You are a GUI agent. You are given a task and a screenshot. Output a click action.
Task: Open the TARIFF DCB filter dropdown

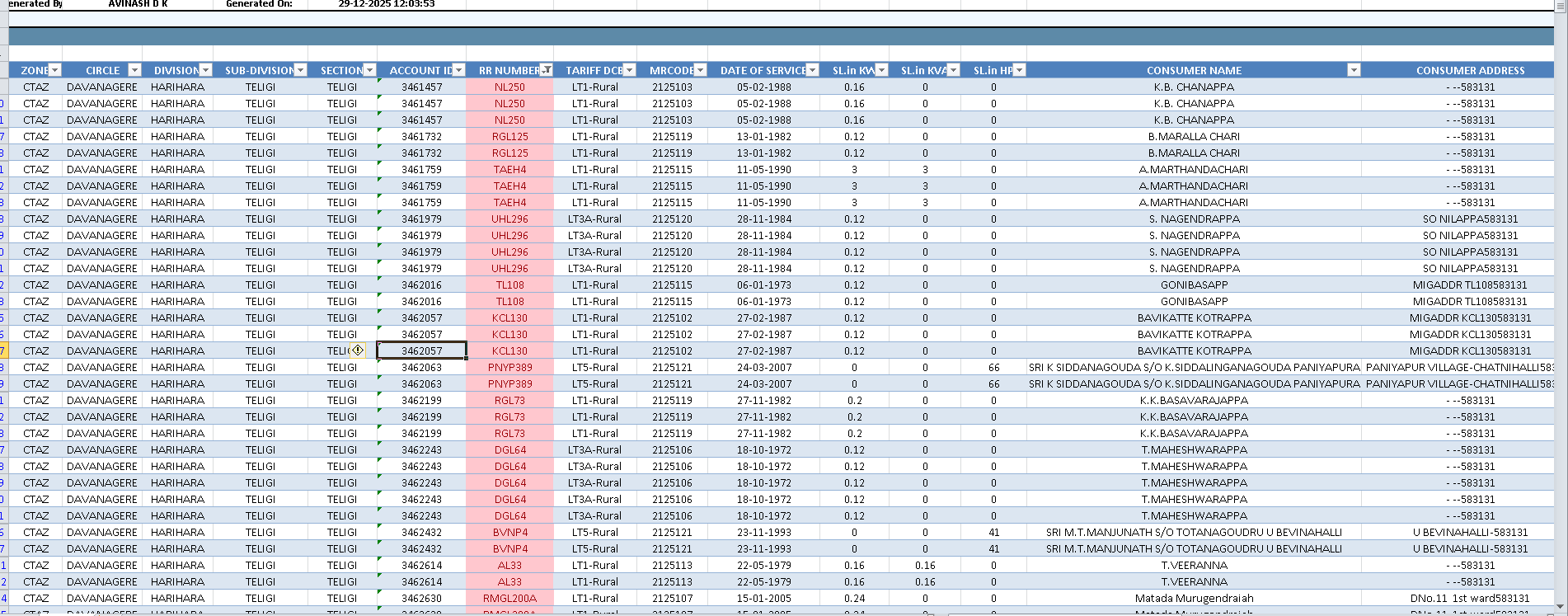[x=629, y=70]
